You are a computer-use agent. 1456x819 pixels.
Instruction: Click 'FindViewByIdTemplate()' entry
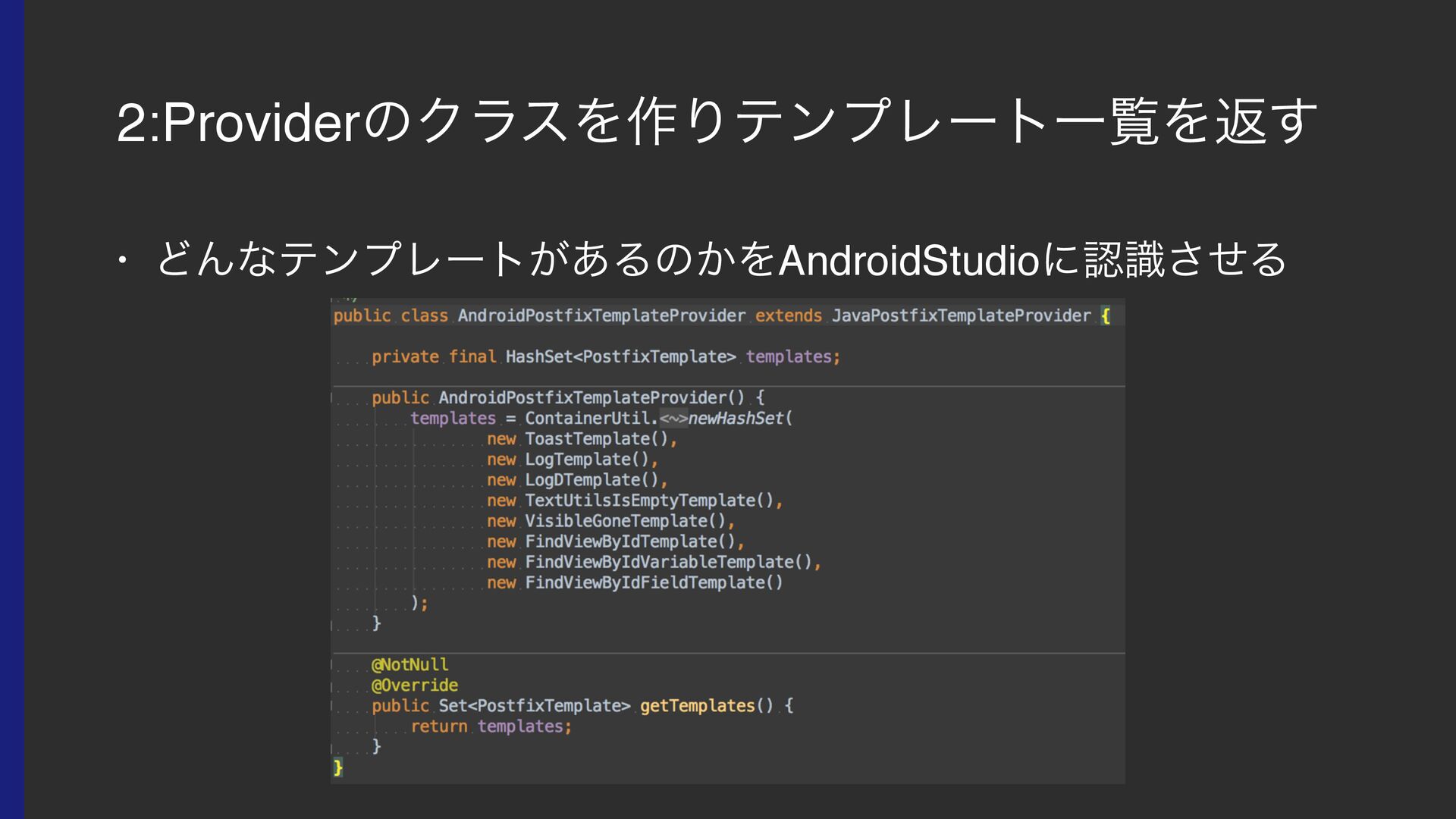click(x=630, y=541)
